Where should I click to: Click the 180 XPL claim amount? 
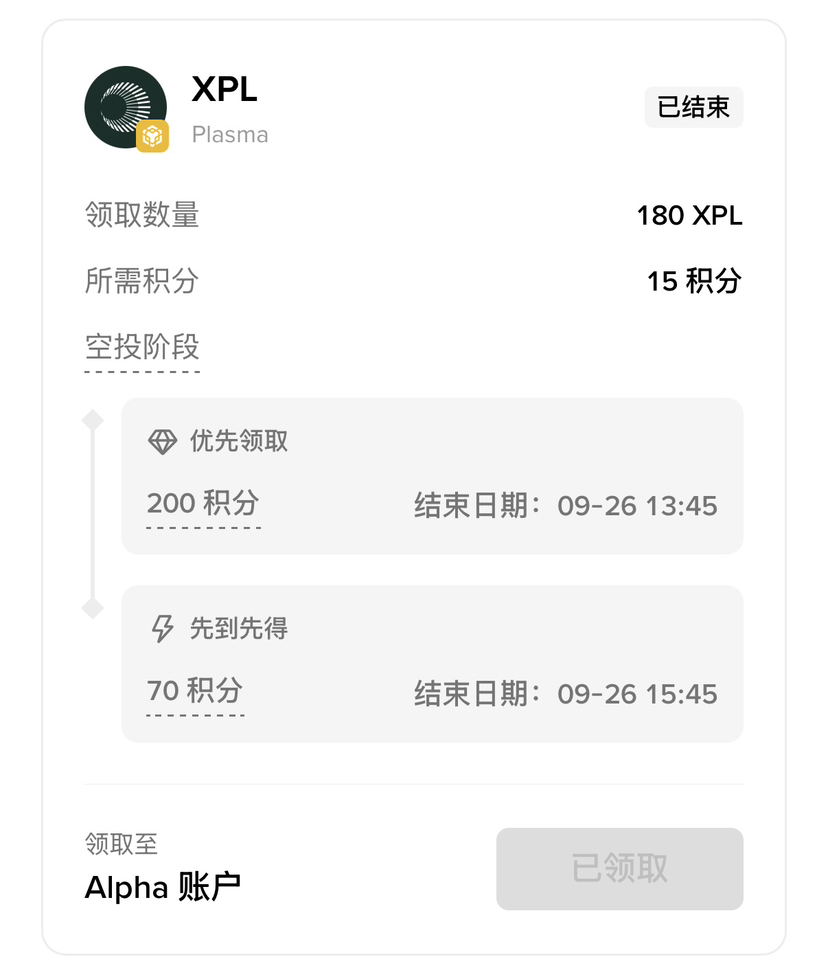689,216
